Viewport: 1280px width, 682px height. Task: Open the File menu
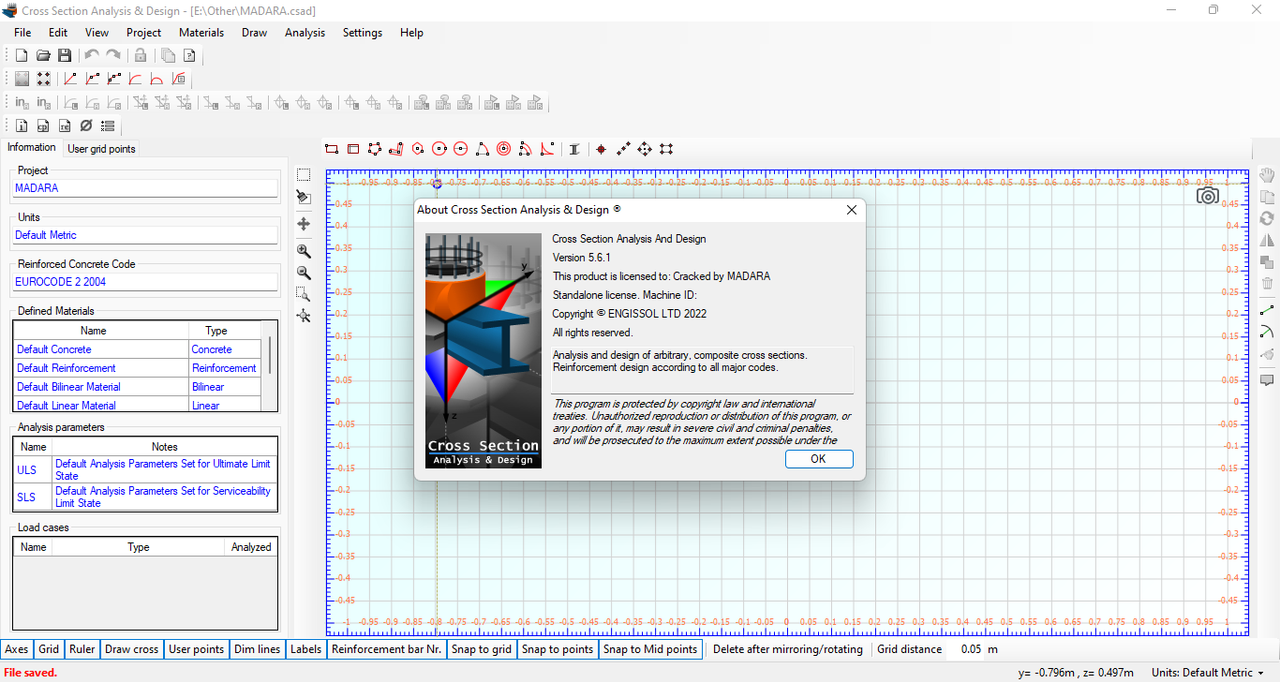(x=22, y=32)
